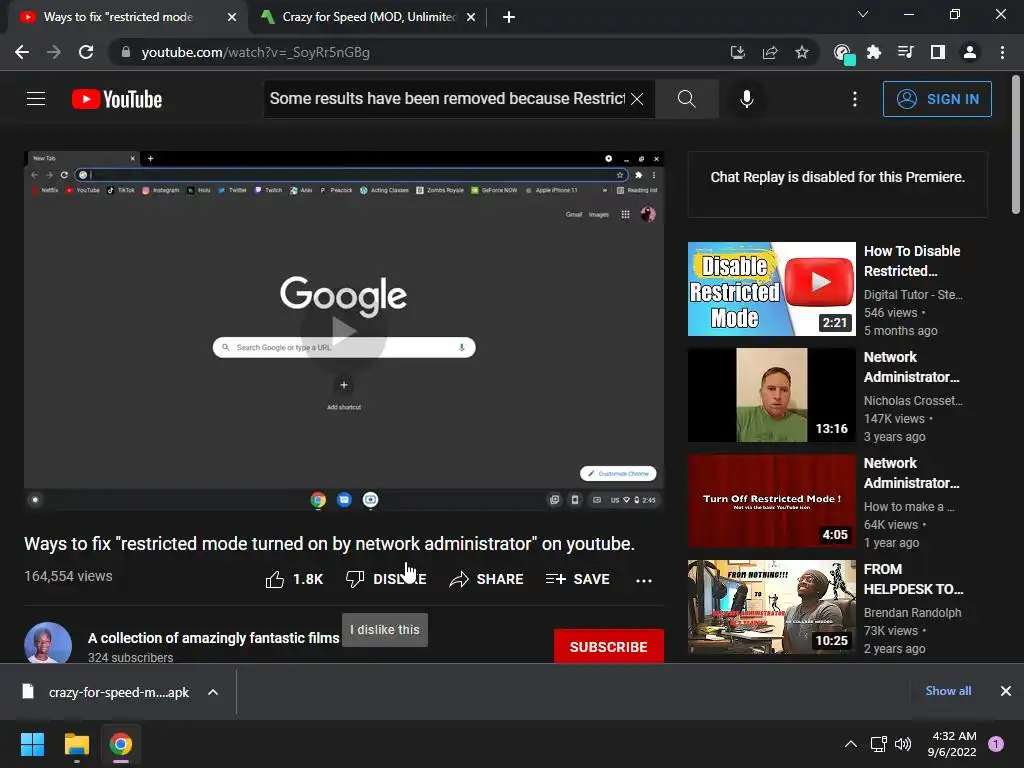
Task: Click share this page icon in address bar
Action: coord(770,52)
